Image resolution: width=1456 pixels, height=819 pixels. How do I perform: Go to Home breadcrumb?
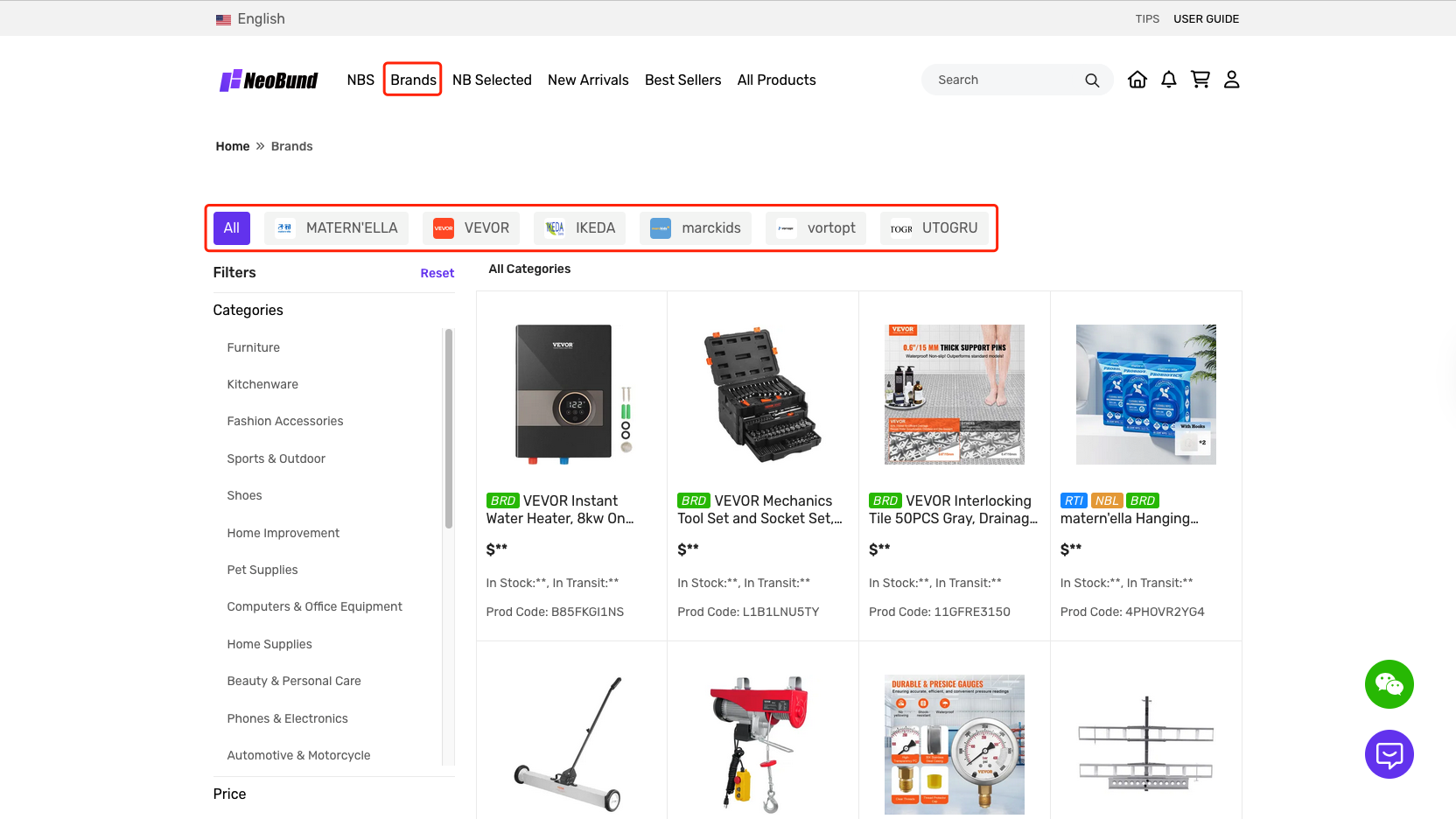tap(233, 146)
